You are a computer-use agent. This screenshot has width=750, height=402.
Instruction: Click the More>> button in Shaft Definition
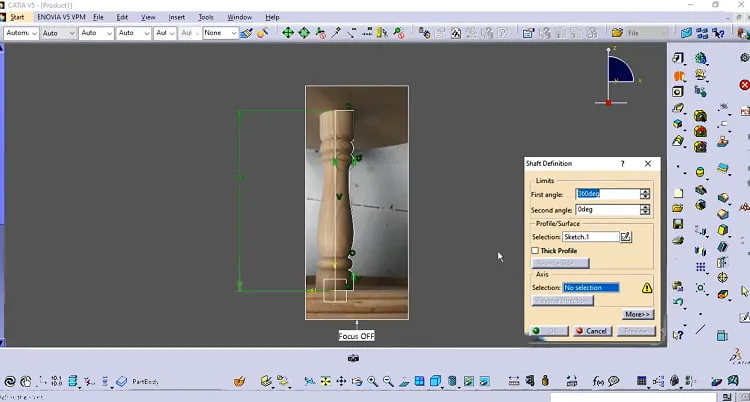[638, 314]
